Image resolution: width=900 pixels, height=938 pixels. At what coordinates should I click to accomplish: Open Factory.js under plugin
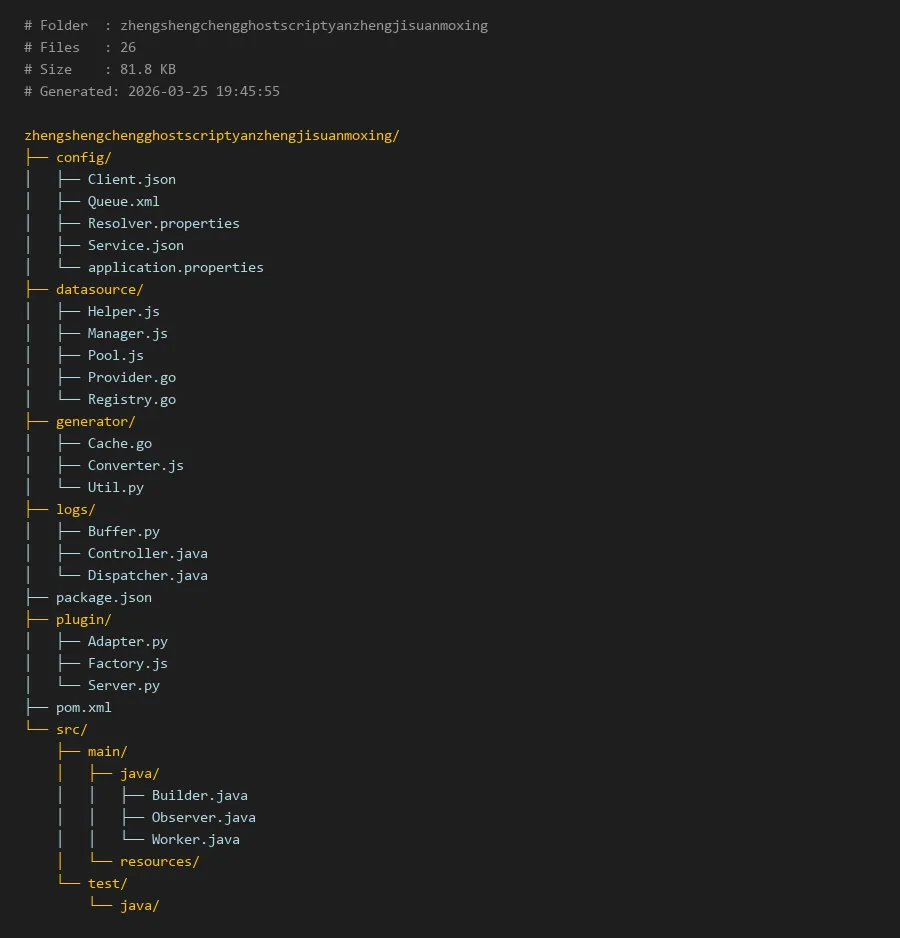pos(127,663)
